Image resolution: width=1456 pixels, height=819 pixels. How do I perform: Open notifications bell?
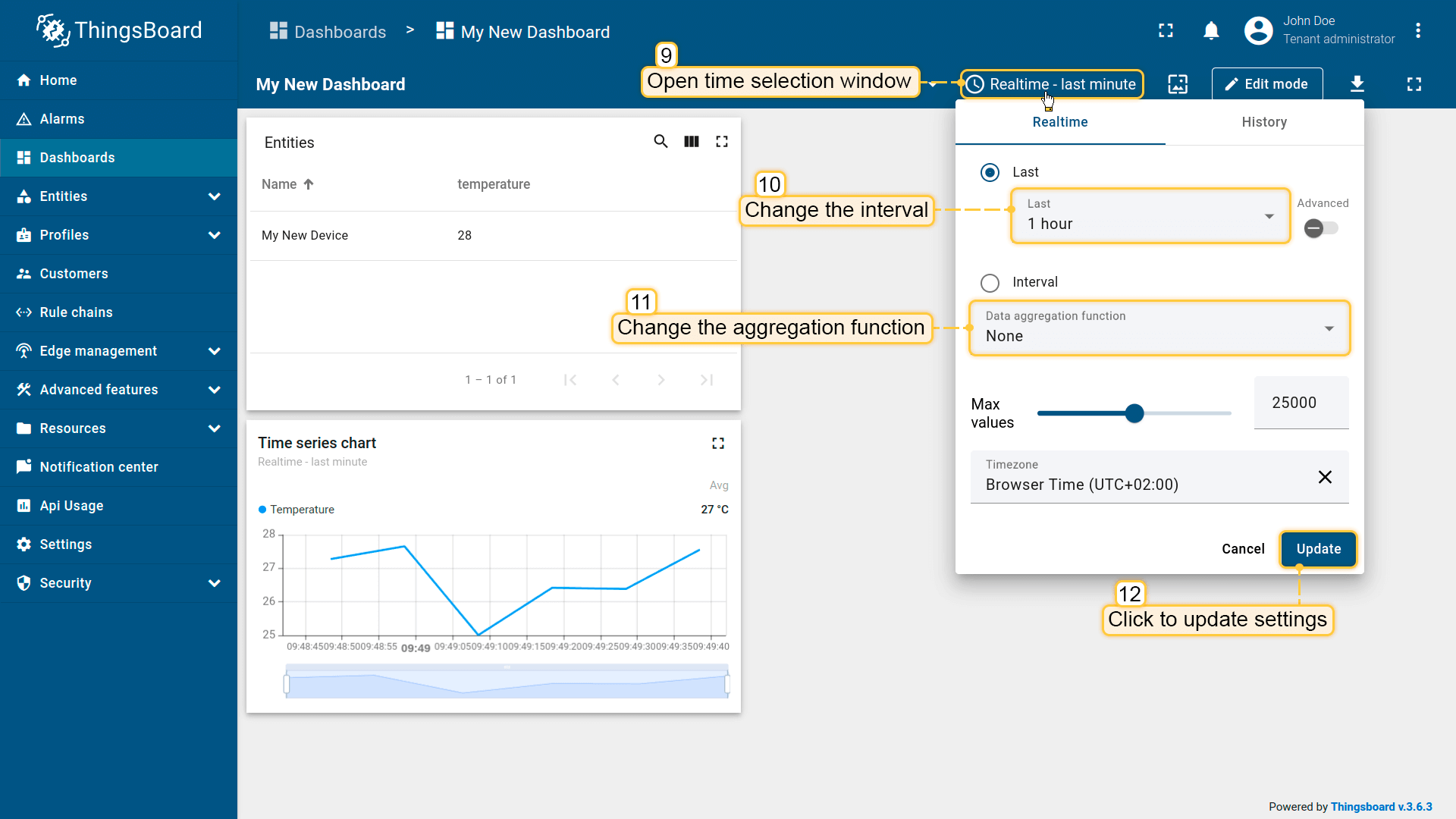[x=1211, y=30]
